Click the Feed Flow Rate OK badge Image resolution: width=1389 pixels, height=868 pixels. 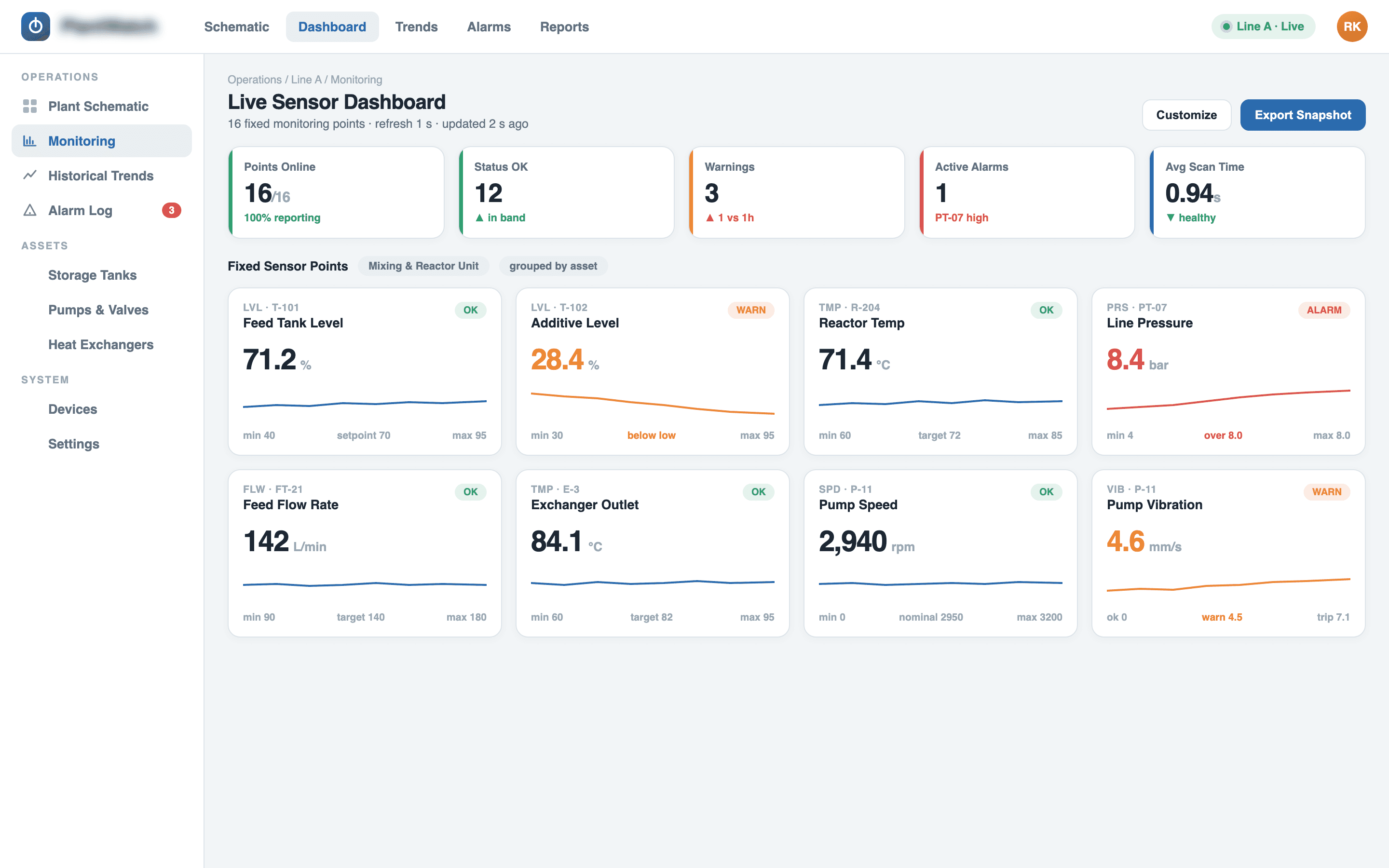[471, 492]
